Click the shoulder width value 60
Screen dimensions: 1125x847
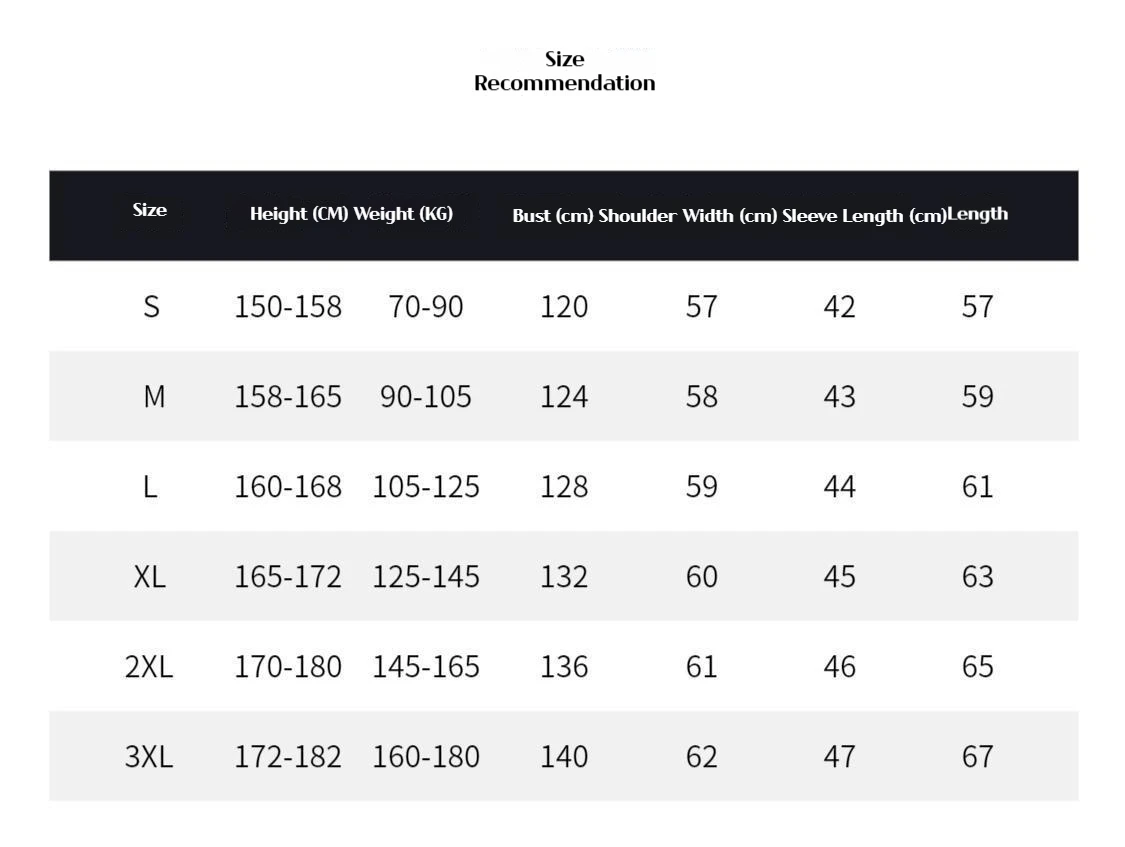(x=702, y=576)
